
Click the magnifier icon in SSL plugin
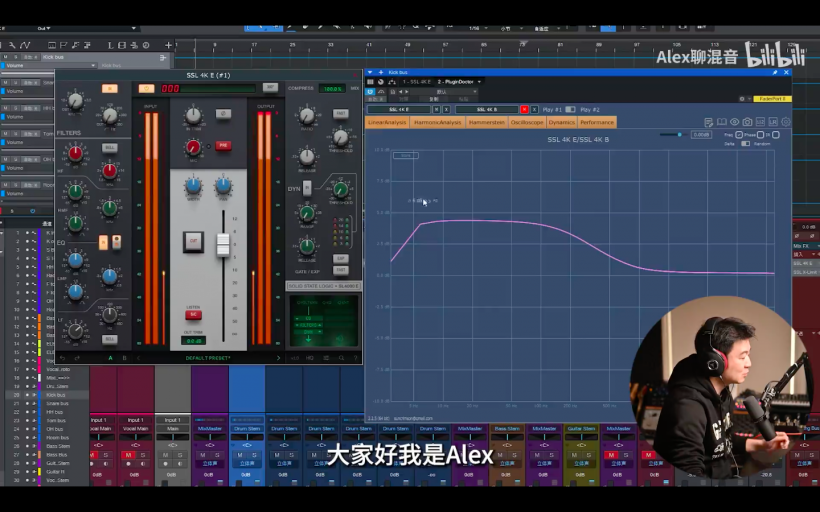341,358
